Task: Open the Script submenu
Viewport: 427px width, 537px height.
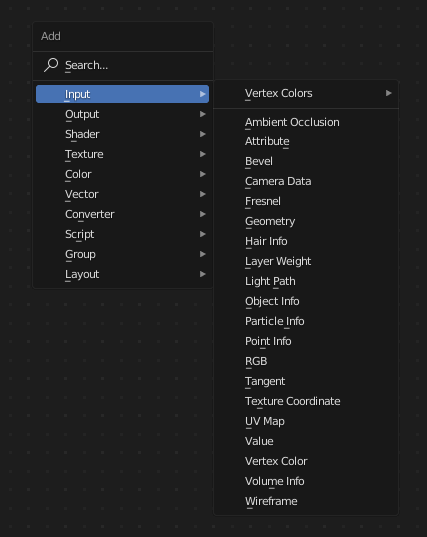Action: [123, 234]
